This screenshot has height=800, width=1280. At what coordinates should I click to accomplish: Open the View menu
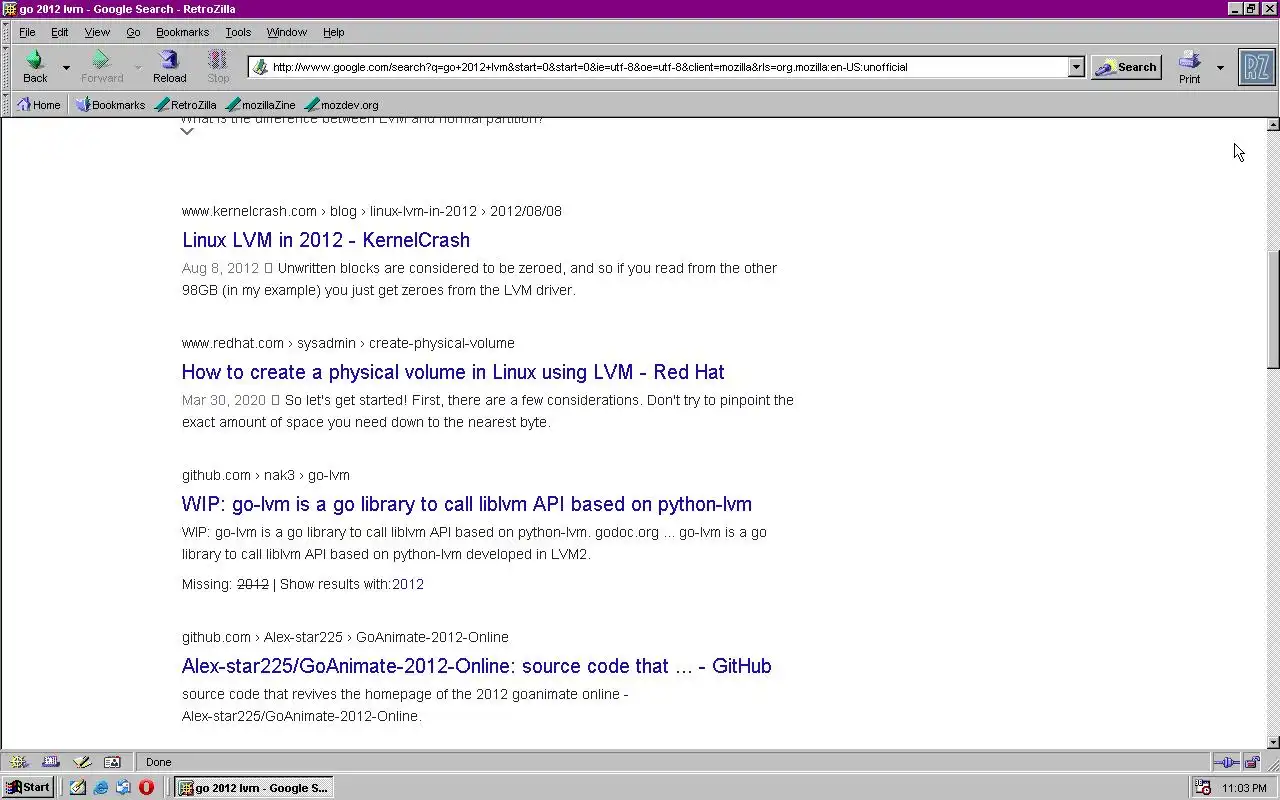[97, 32]
